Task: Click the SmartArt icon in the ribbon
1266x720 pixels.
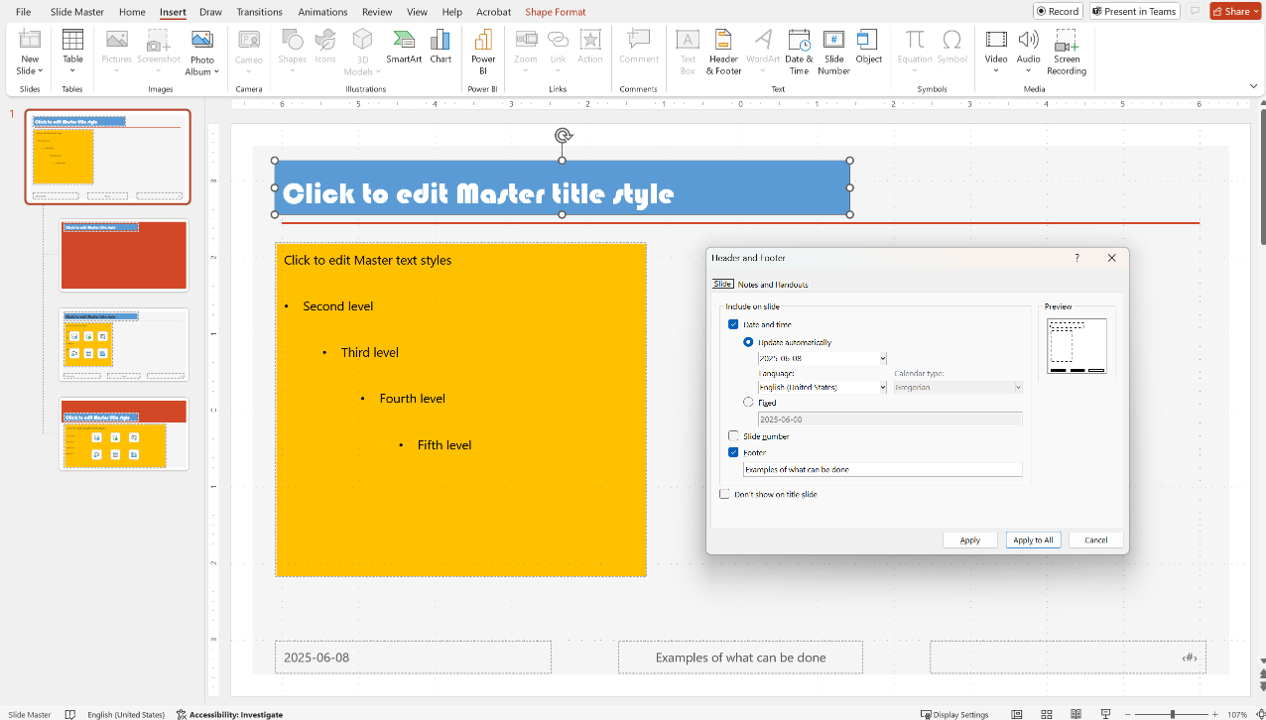Action: [404, 47]
